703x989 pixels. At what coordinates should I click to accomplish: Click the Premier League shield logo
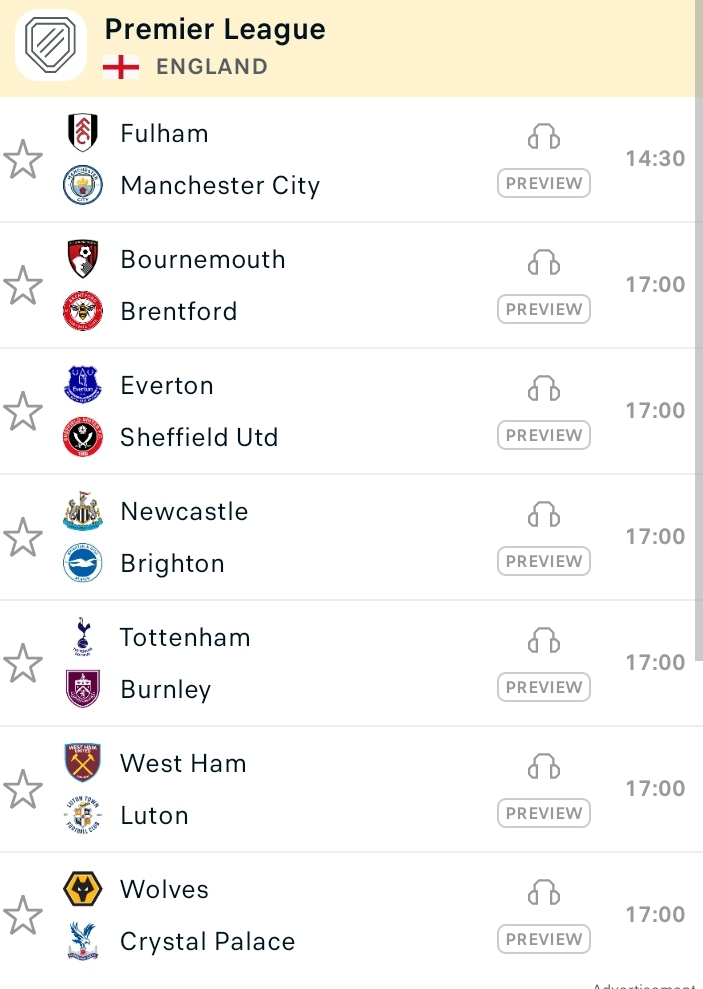point(50,45)
